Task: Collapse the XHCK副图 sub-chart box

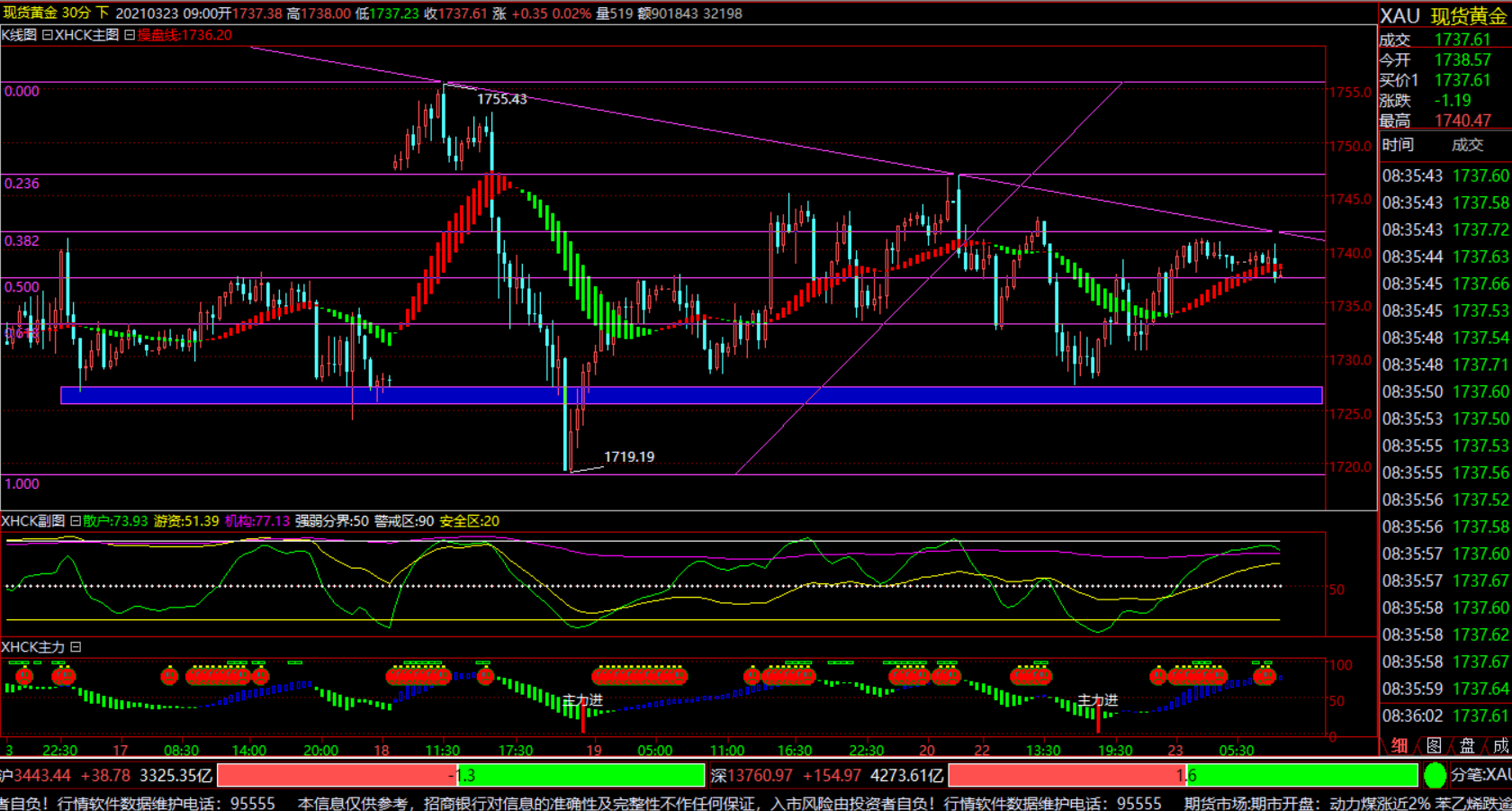Action: (x=76, y=521)
